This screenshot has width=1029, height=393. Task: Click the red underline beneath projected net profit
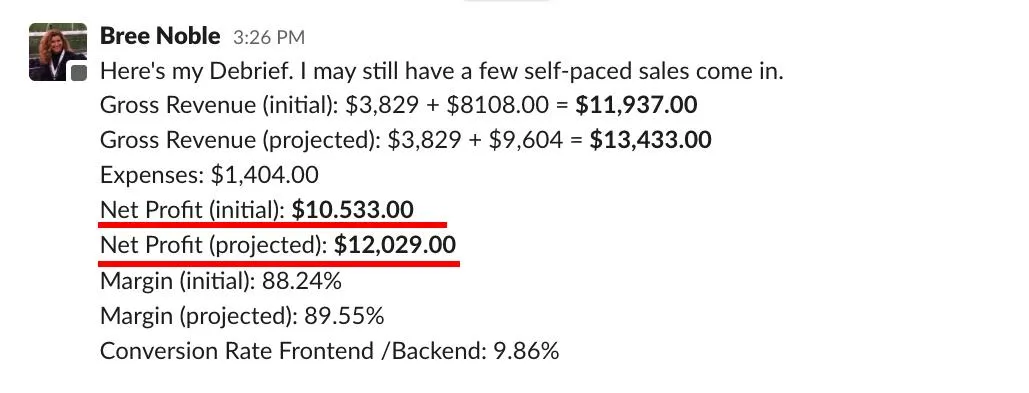coord(279,262)
